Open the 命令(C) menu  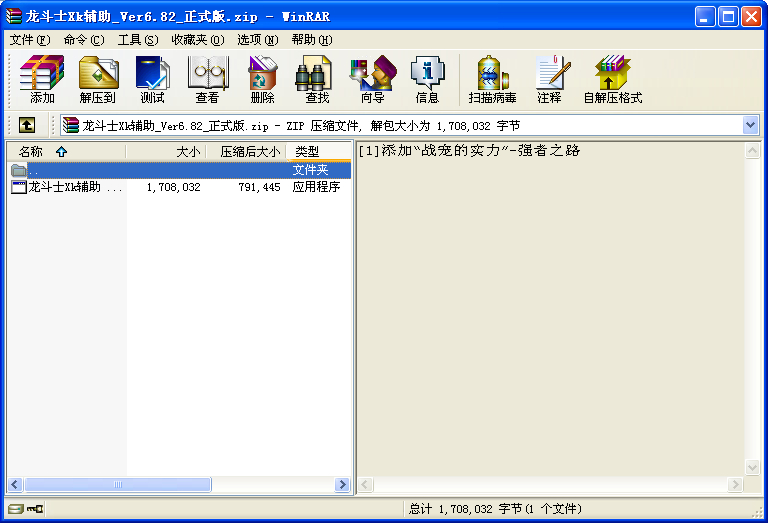tap(84, 40)
